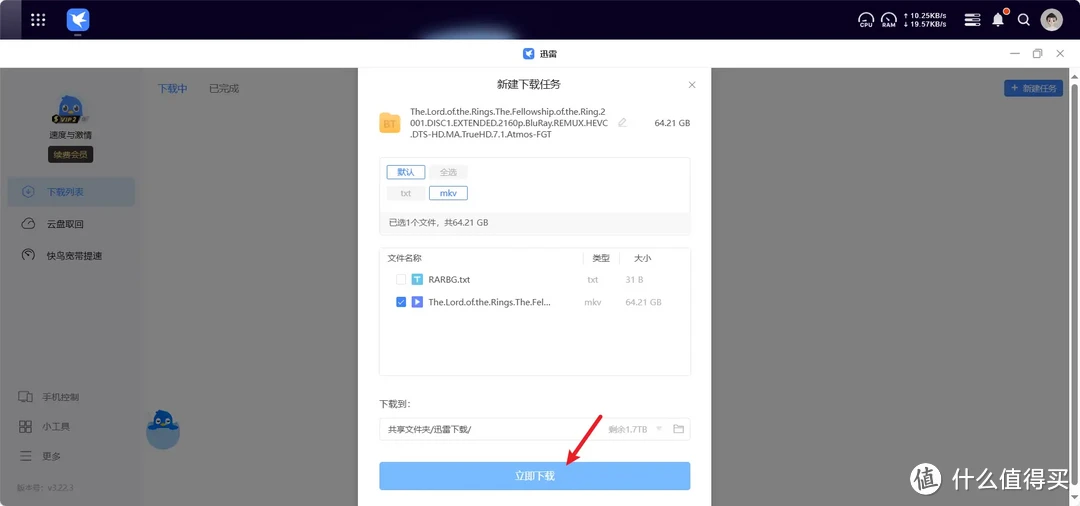This screenshot has height=506, width=1080.
Task: Open the app launcher grid icon
Action: (x=39, y=20)
